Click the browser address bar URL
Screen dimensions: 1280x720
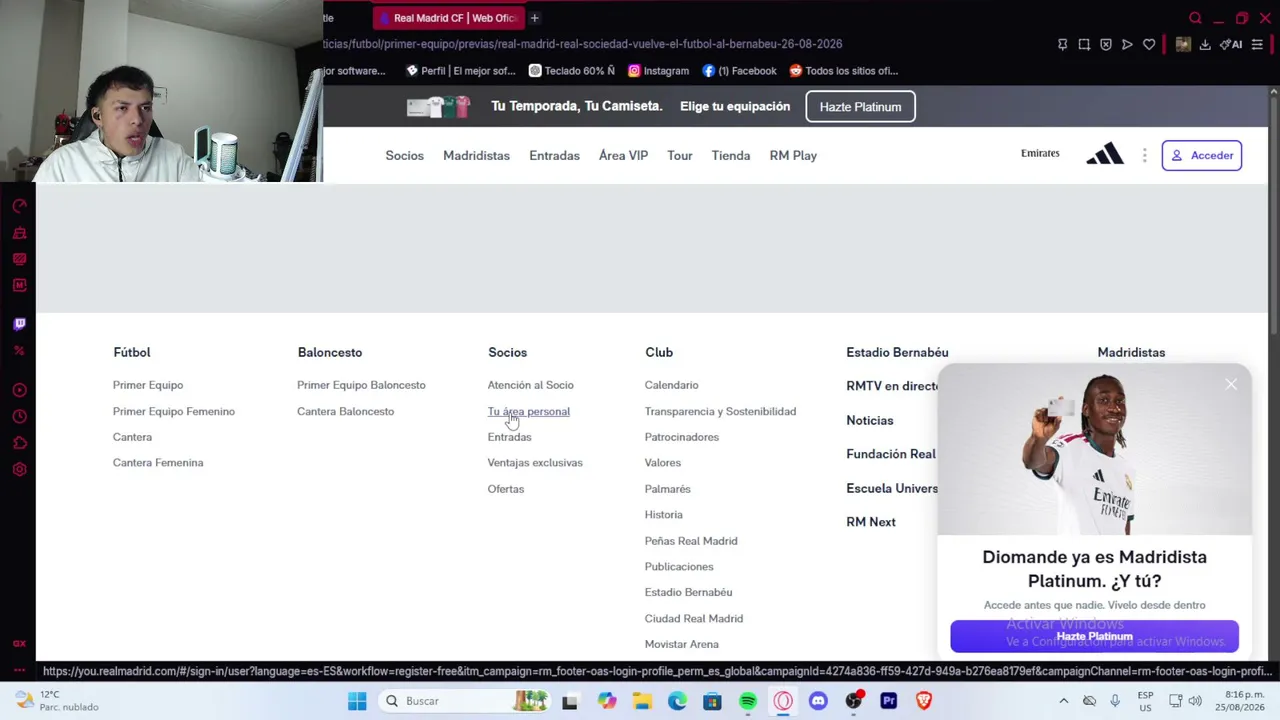click(x=584, y=44)
